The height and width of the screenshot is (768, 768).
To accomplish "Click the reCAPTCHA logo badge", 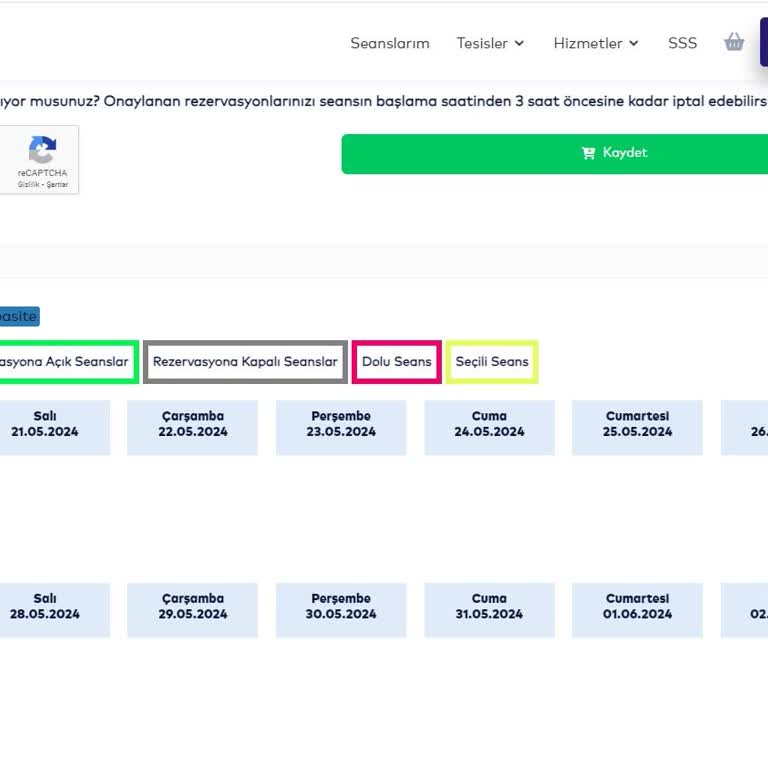I will click(x=41, y=152).
